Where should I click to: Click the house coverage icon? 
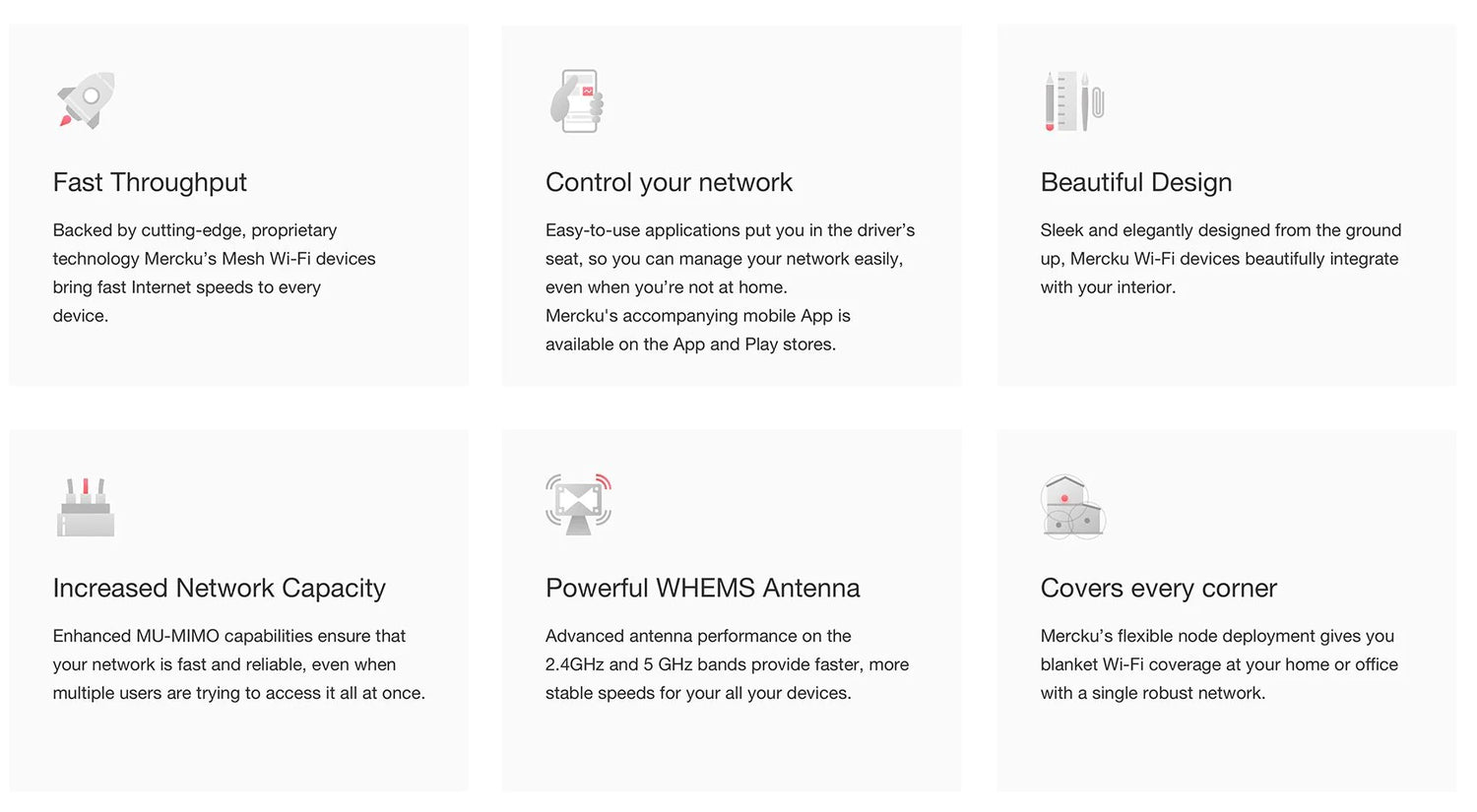1072,507
